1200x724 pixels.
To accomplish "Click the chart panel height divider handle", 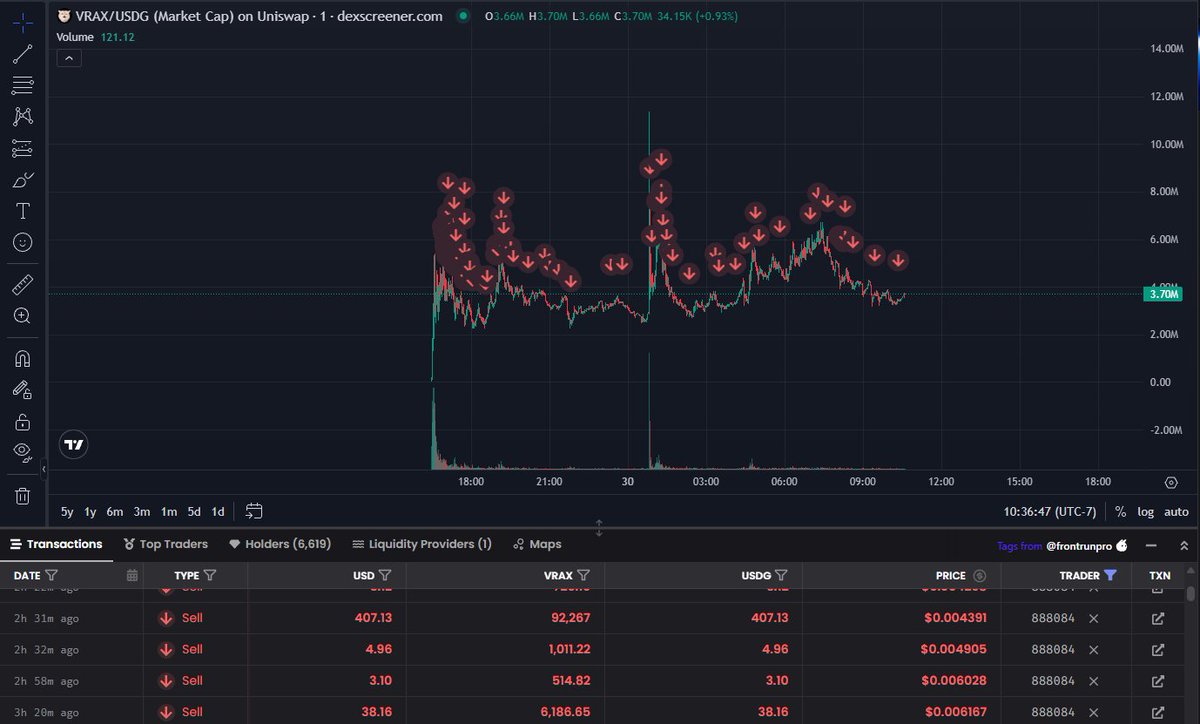I will coord(599,527).
